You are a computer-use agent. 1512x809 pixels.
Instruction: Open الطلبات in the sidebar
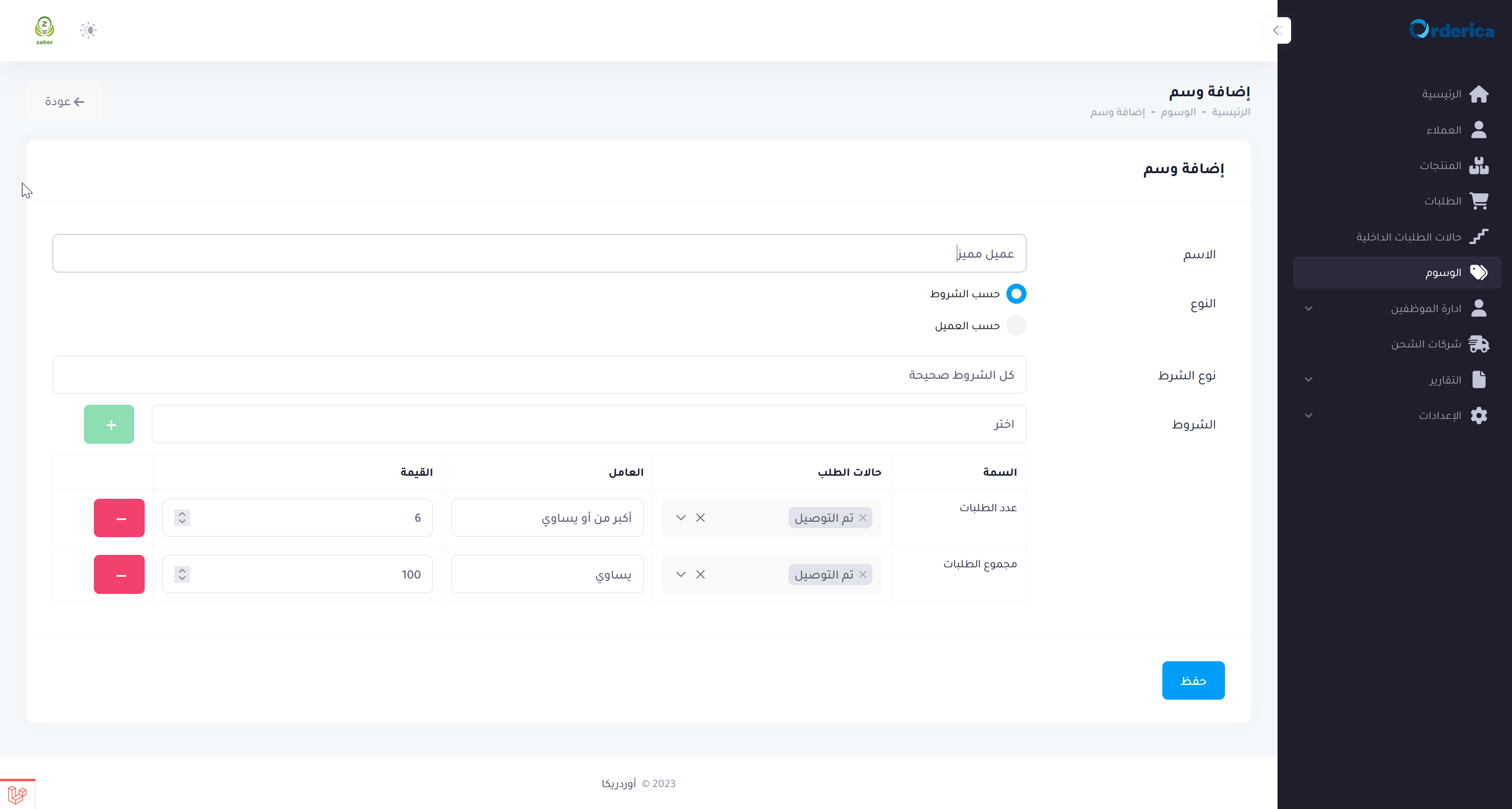pyautogui.click(x=1442, y=201)
